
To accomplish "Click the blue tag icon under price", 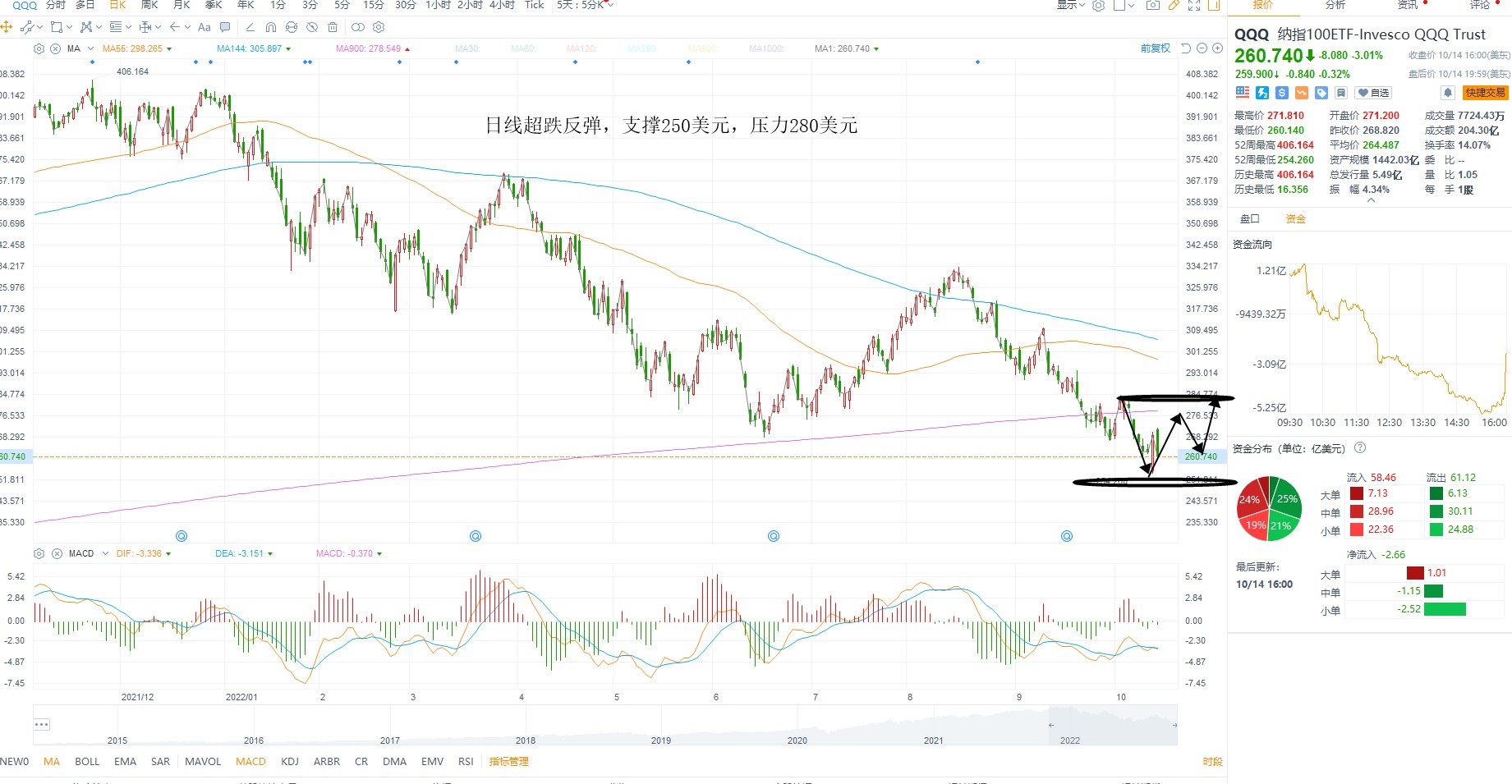I will [1321, 93].
